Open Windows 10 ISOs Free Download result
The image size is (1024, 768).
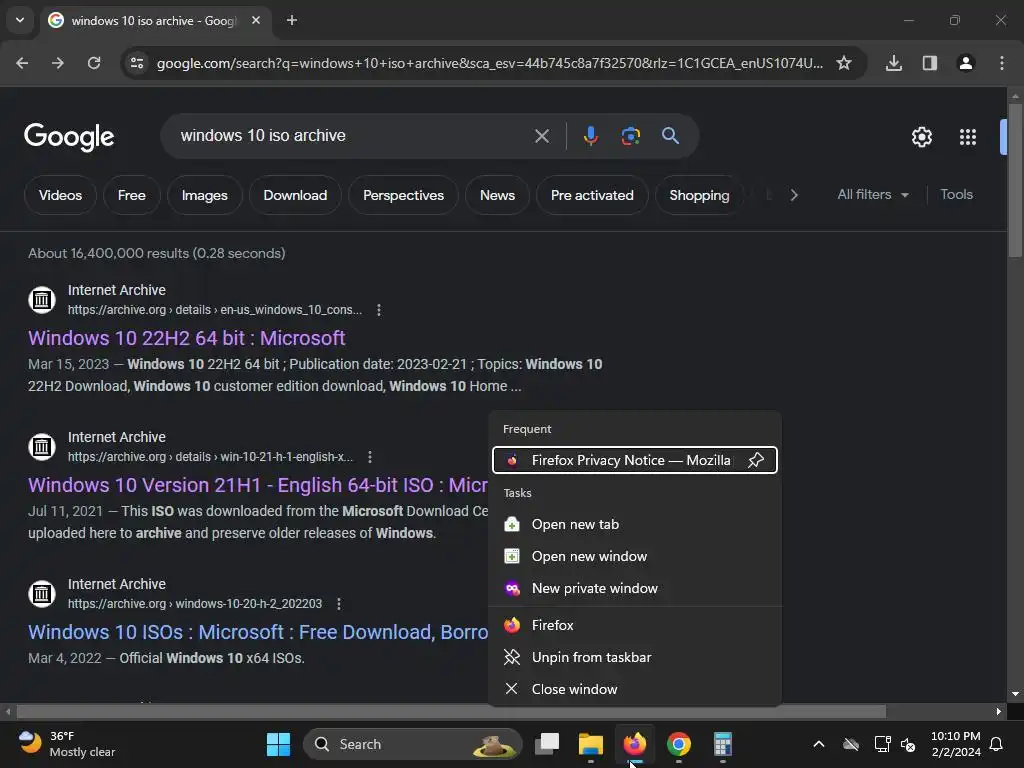[258, 632]
